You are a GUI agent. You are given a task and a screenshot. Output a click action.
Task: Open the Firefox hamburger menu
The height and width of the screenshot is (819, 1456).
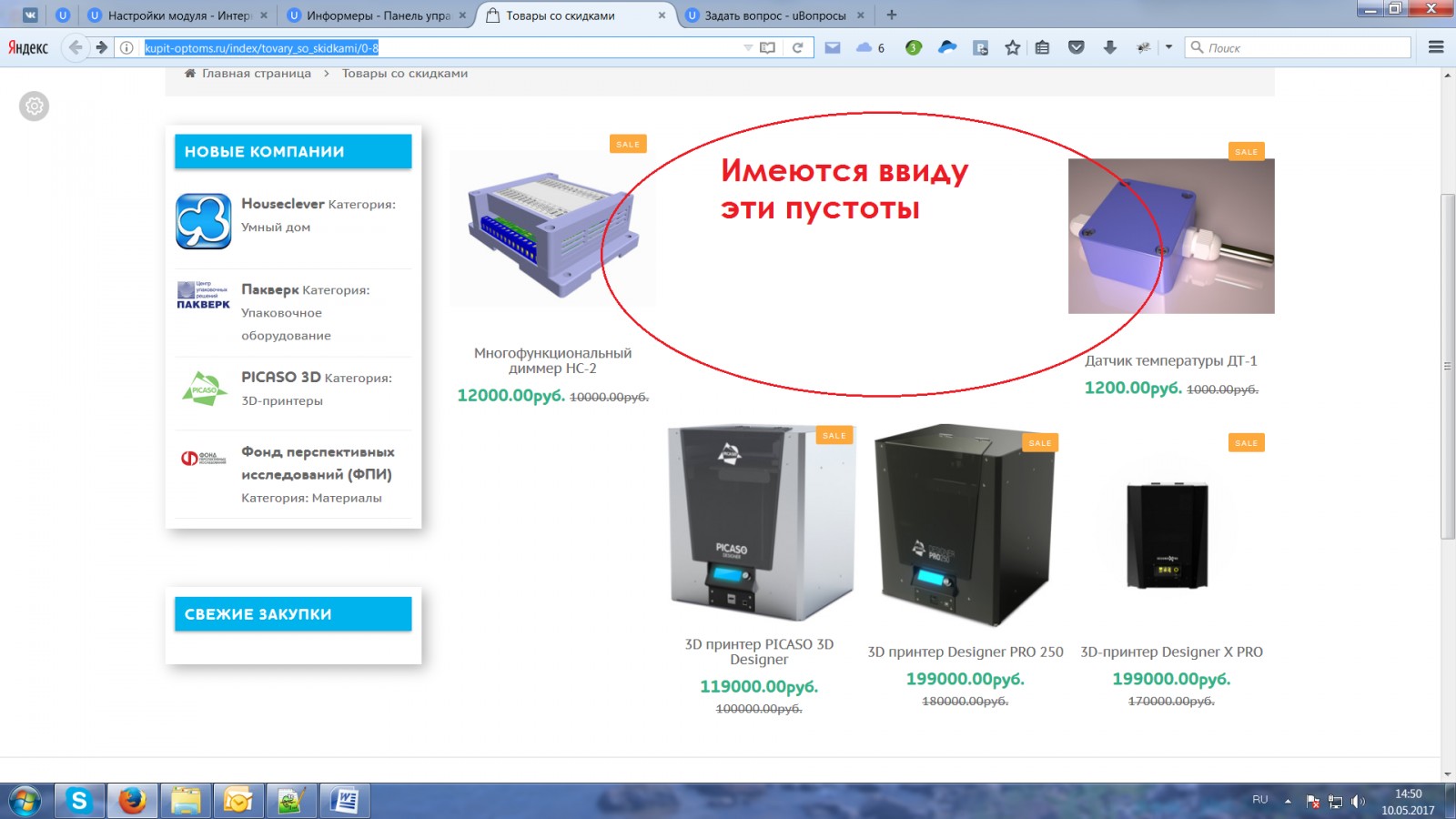1436,47
